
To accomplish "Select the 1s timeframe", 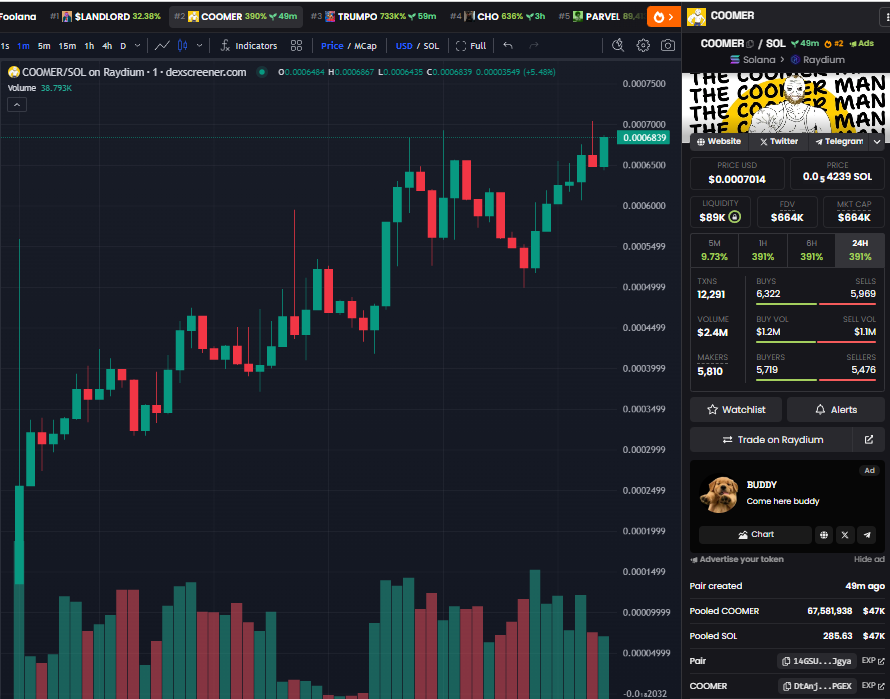I will (x=5, y=46).
